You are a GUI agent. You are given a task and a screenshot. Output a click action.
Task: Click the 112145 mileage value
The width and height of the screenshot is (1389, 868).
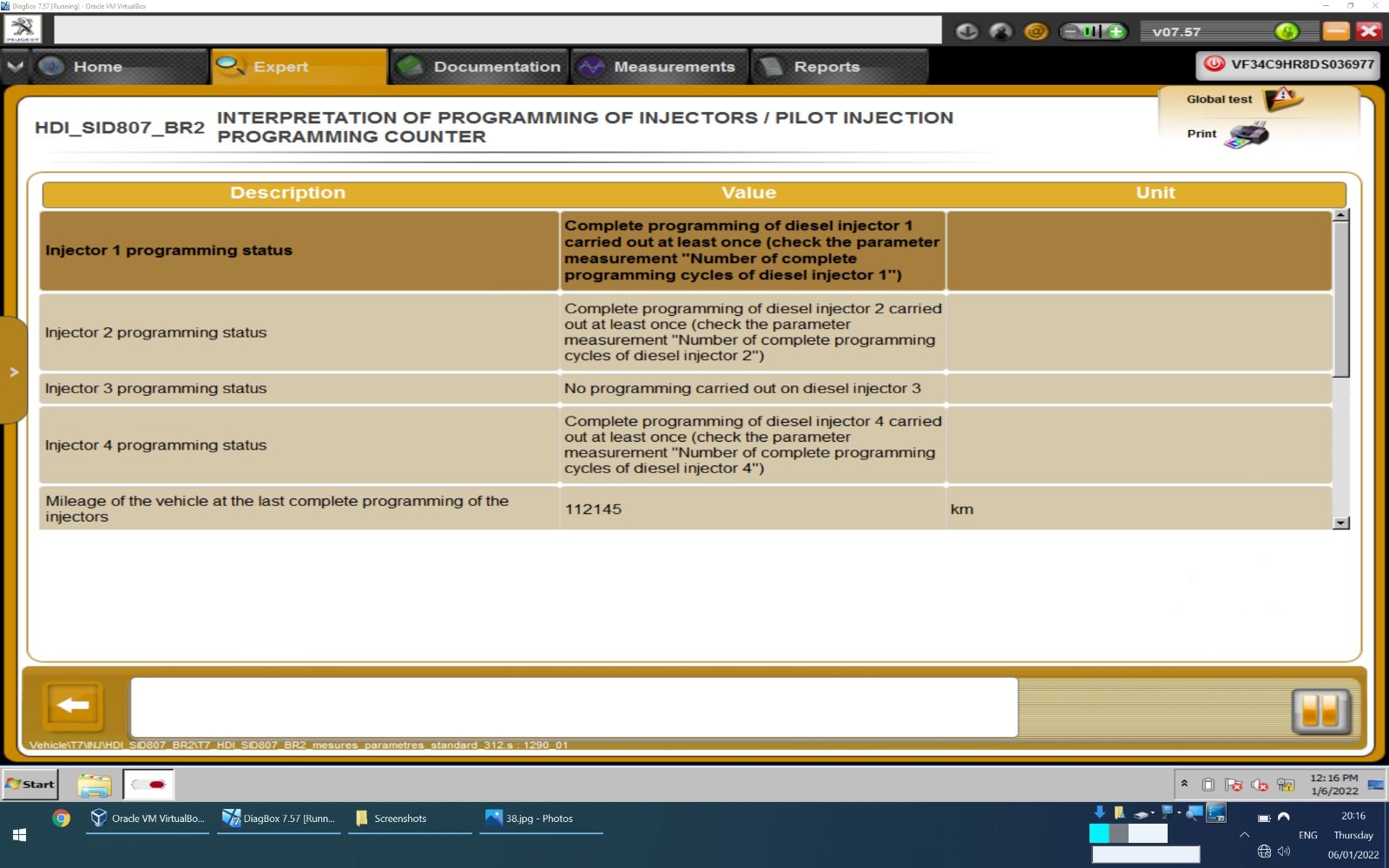click(x=593, y=510)
